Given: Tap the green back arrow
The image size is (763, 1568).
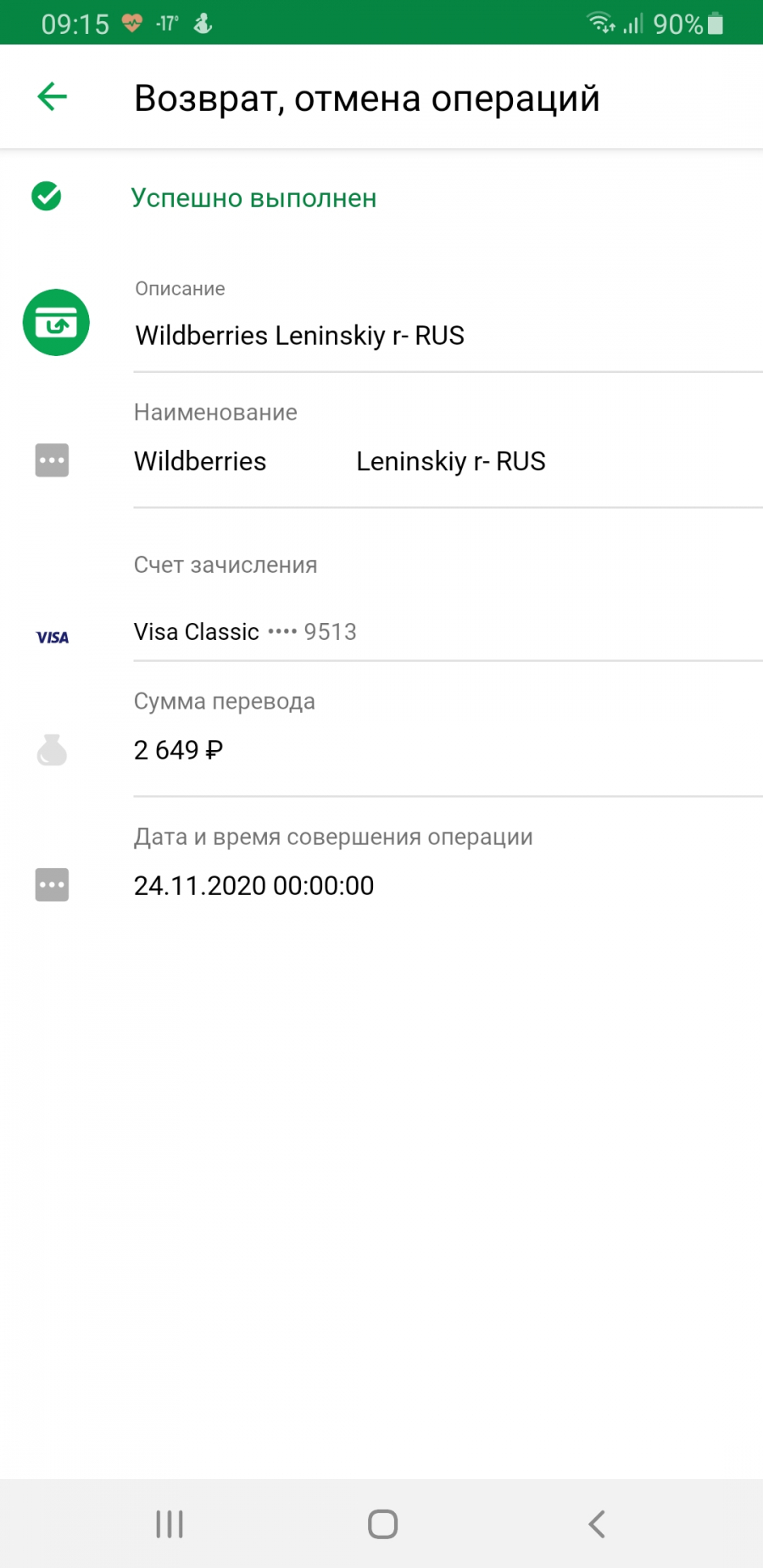Looking at the screenshot, I should (52, 97).
